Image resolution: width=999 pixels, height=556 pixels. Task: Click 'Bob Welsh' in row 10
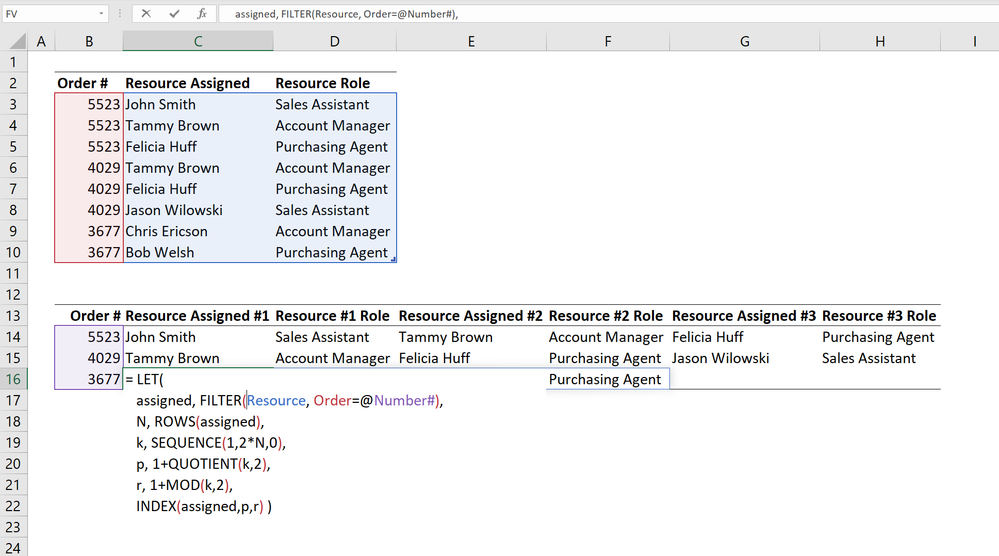160,252
